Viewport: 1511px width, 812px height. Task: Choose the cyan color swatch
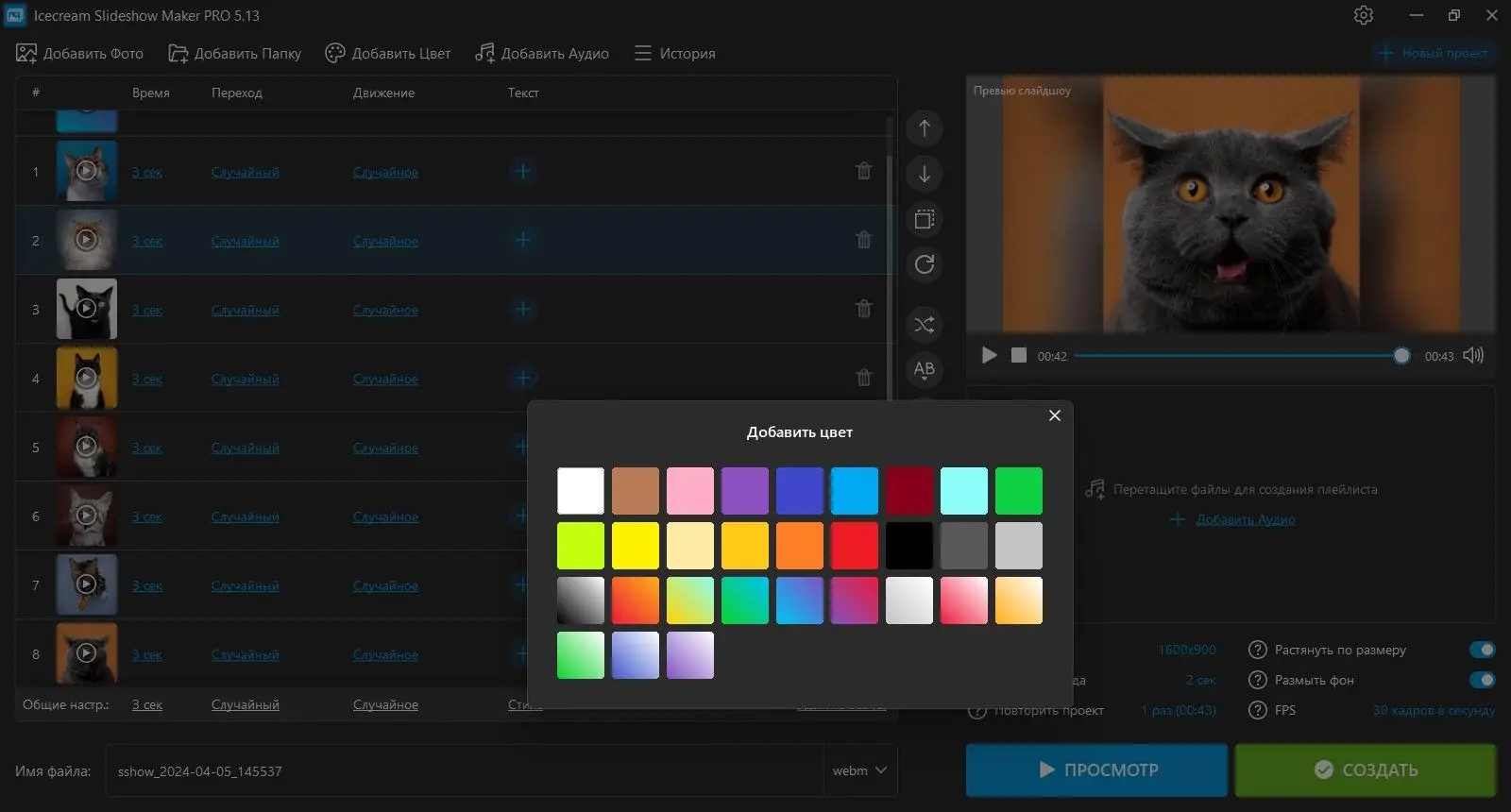coord(964,491)
